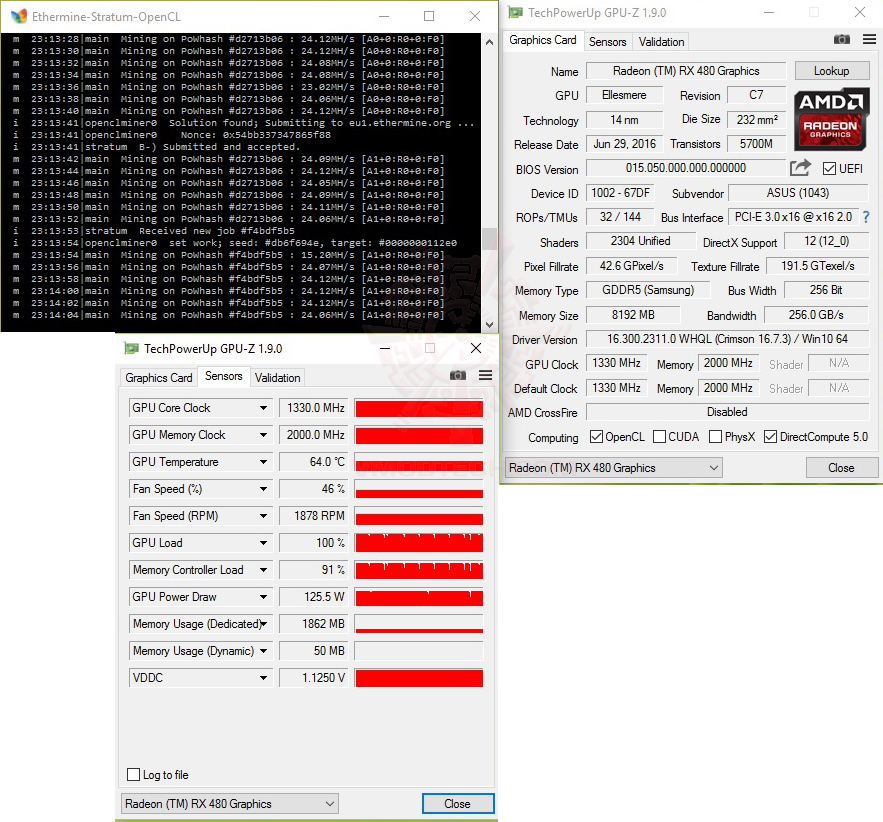Enable the Log to file checkbox

(133, 775)
